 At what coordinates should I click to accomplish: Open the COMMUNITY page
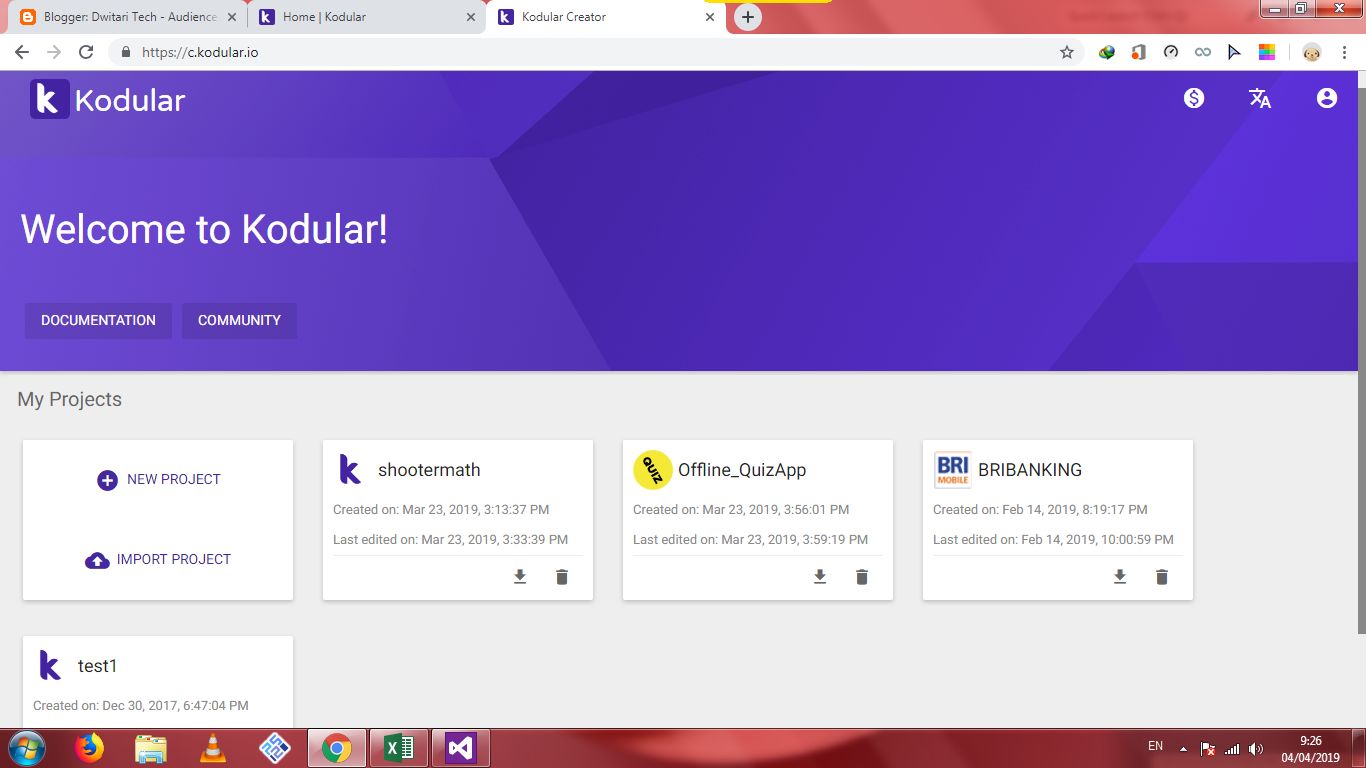coord(239,320)
